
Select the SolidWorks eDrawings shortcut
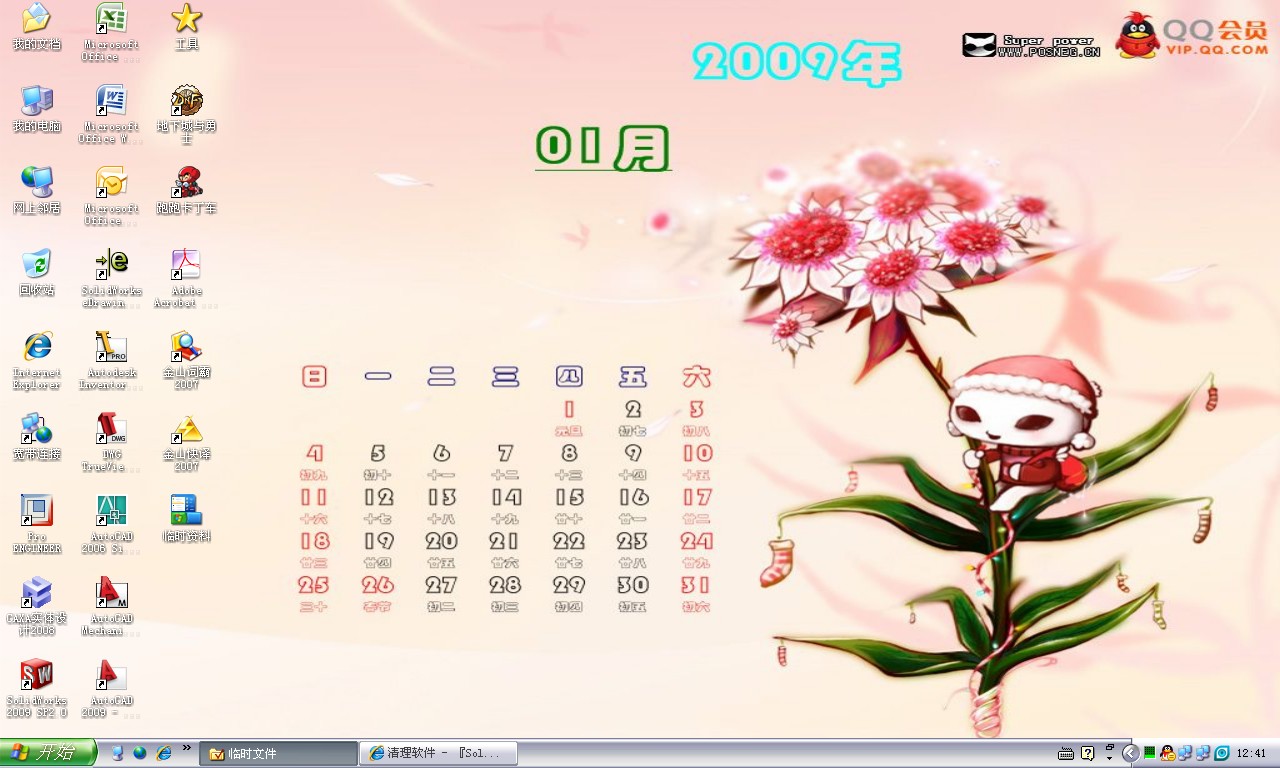[111, 279]
